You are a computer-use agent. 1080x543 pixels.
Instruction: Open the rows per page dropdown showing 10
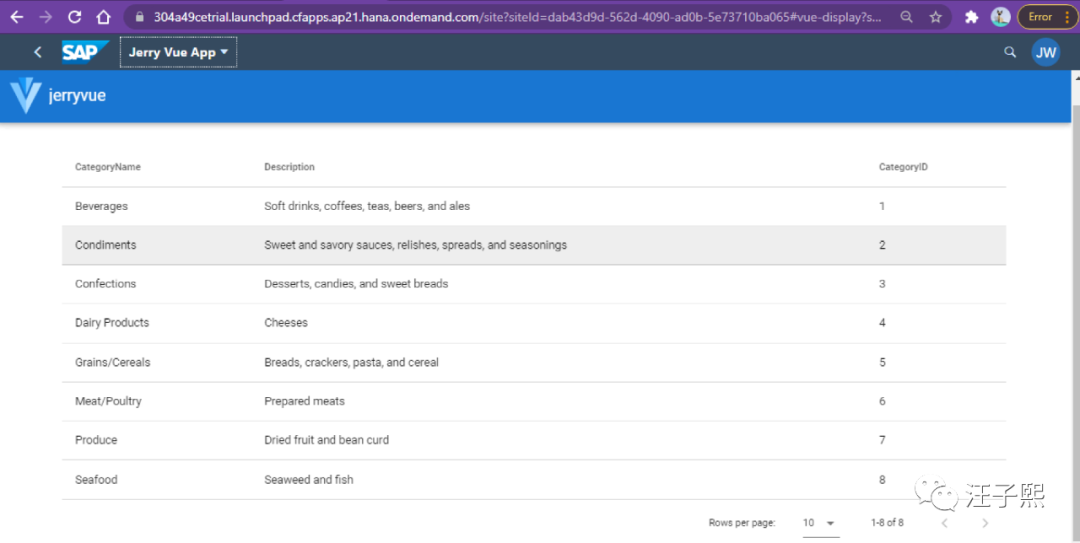(820, 523)
